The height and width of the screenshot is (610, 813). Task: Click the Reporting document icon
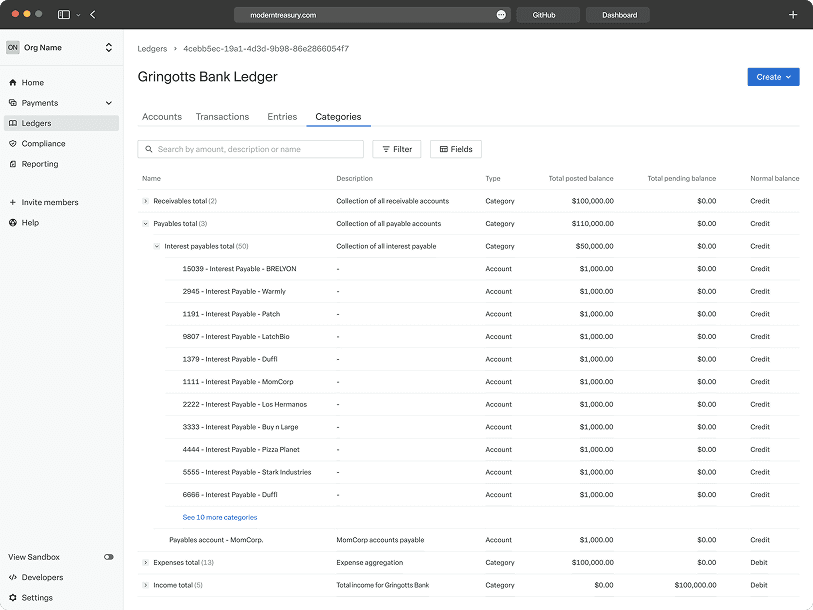(13, 164)
